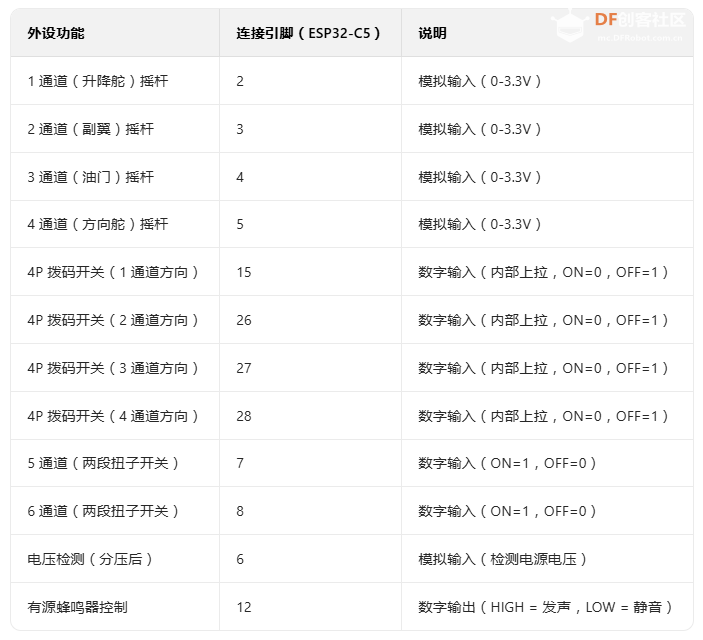The height and width of the screenshot is (640, 703).
Task: Click the pin number 8 cell
Action: click(x=240, y=511)
